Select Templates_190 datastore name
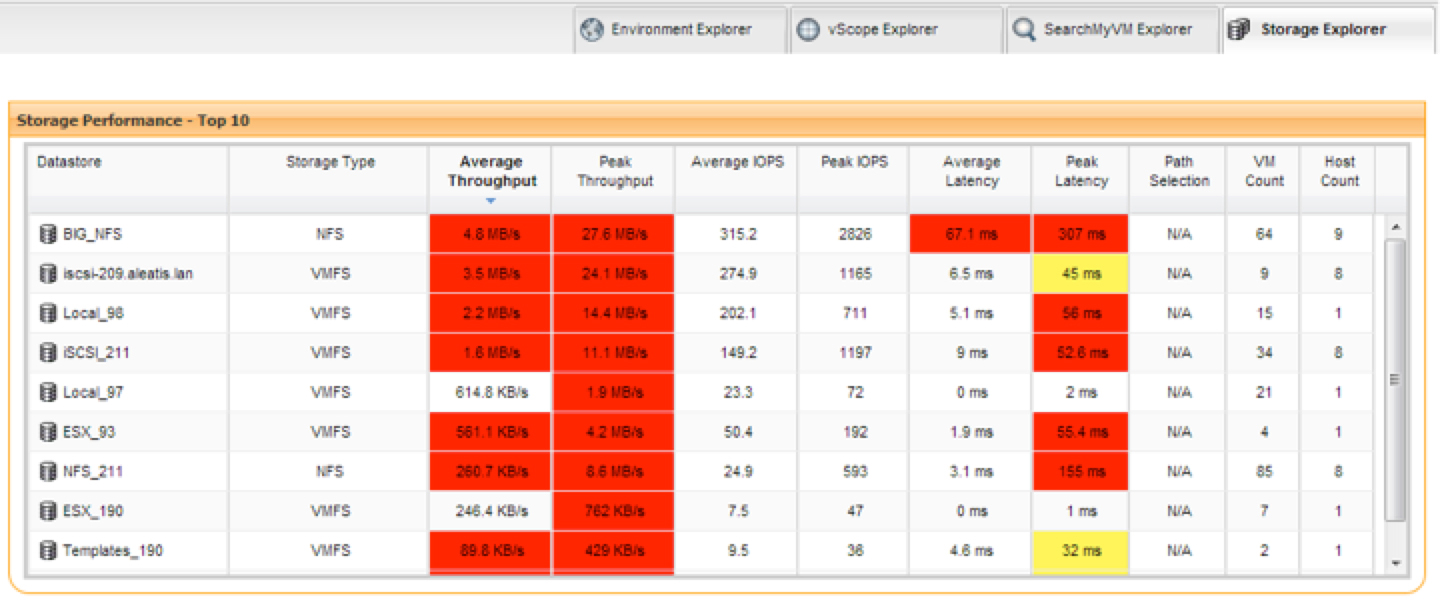Viewport: 1440px width, 608px height. point(113,551)
